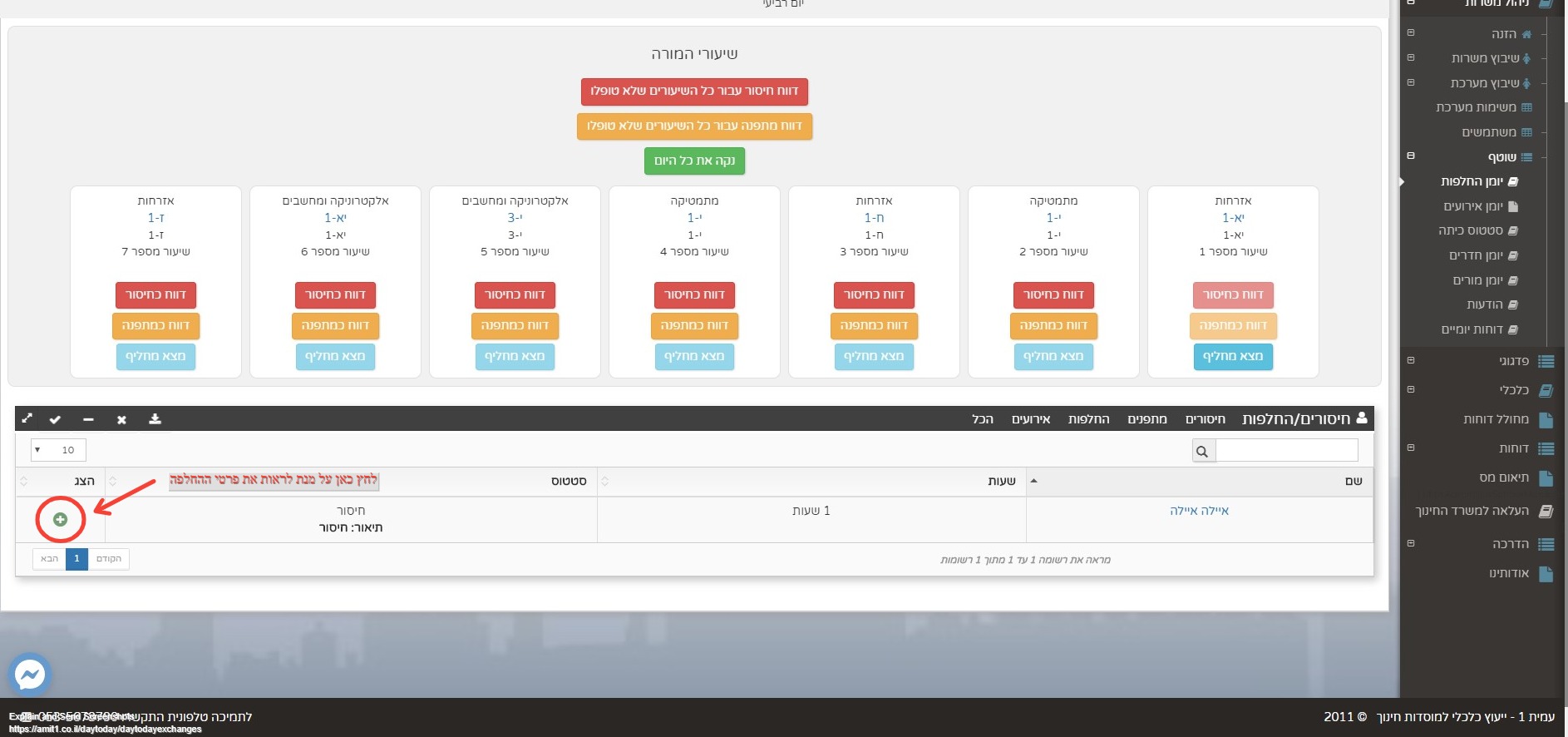Click the green נקה את כל היום button

point(694,161)
